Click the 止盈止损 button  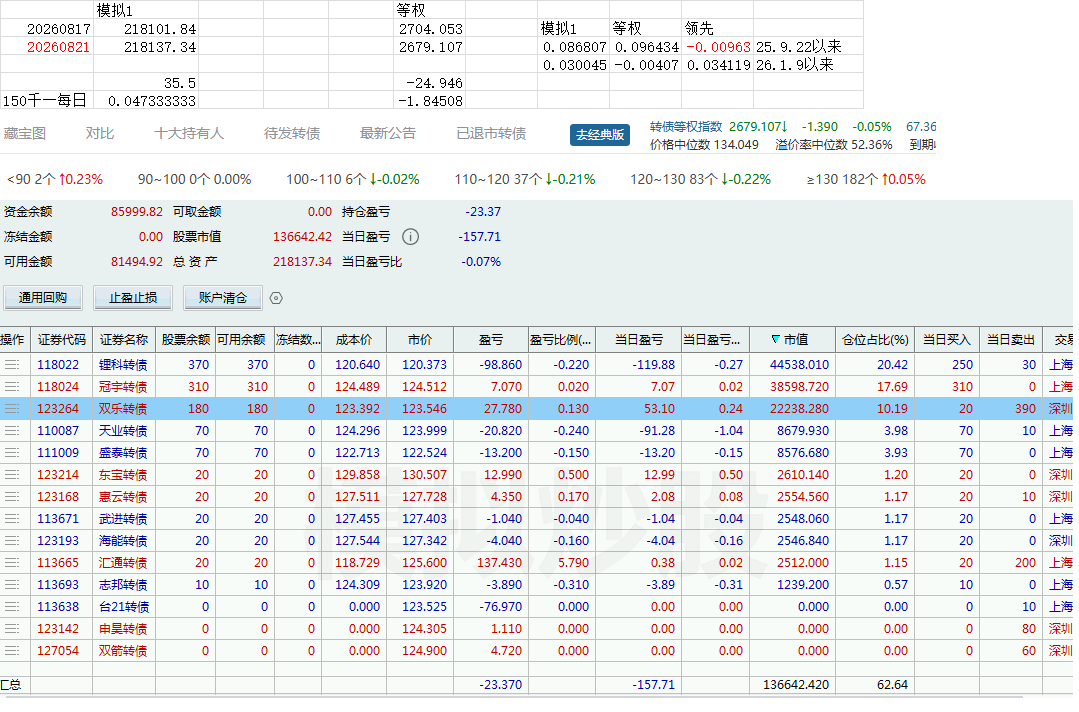[133, 298]
